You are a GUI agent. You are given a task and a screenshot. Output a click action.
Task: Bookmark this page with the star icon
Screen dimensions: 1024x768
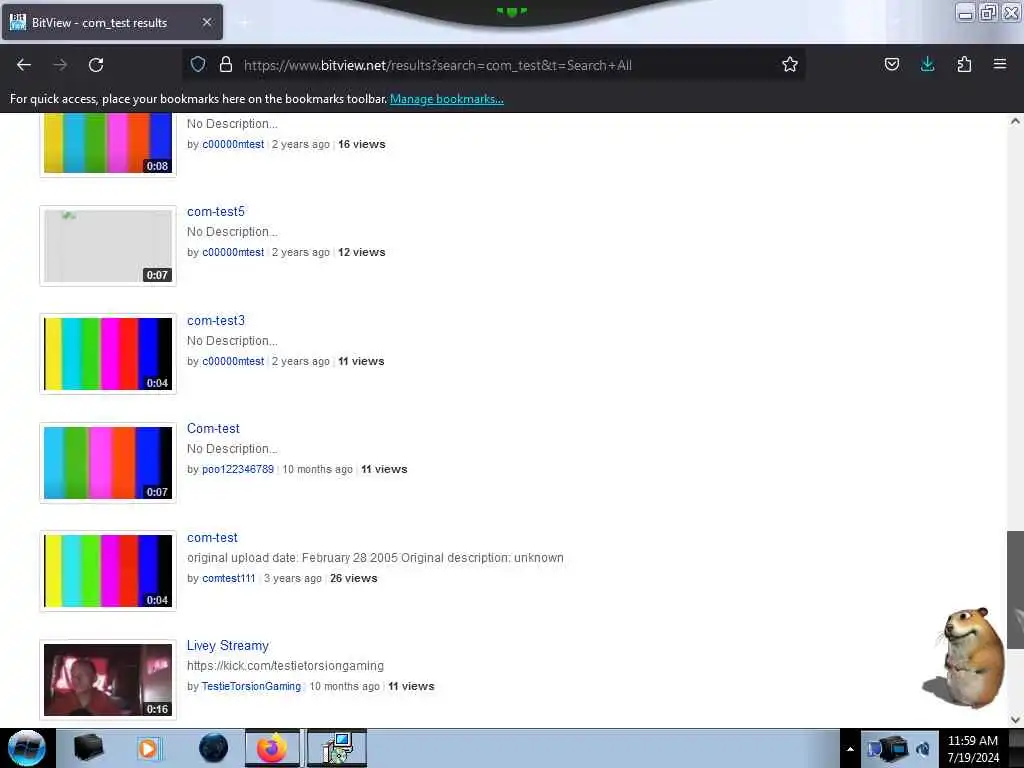tap(790, 64)
